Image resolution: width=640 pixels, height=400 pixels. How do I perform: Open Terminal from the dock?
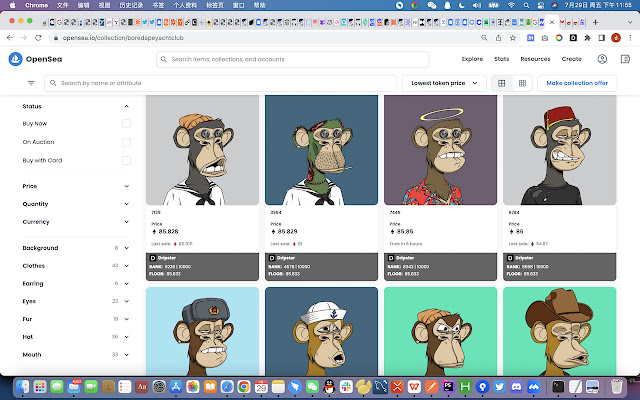pos(558,386)
